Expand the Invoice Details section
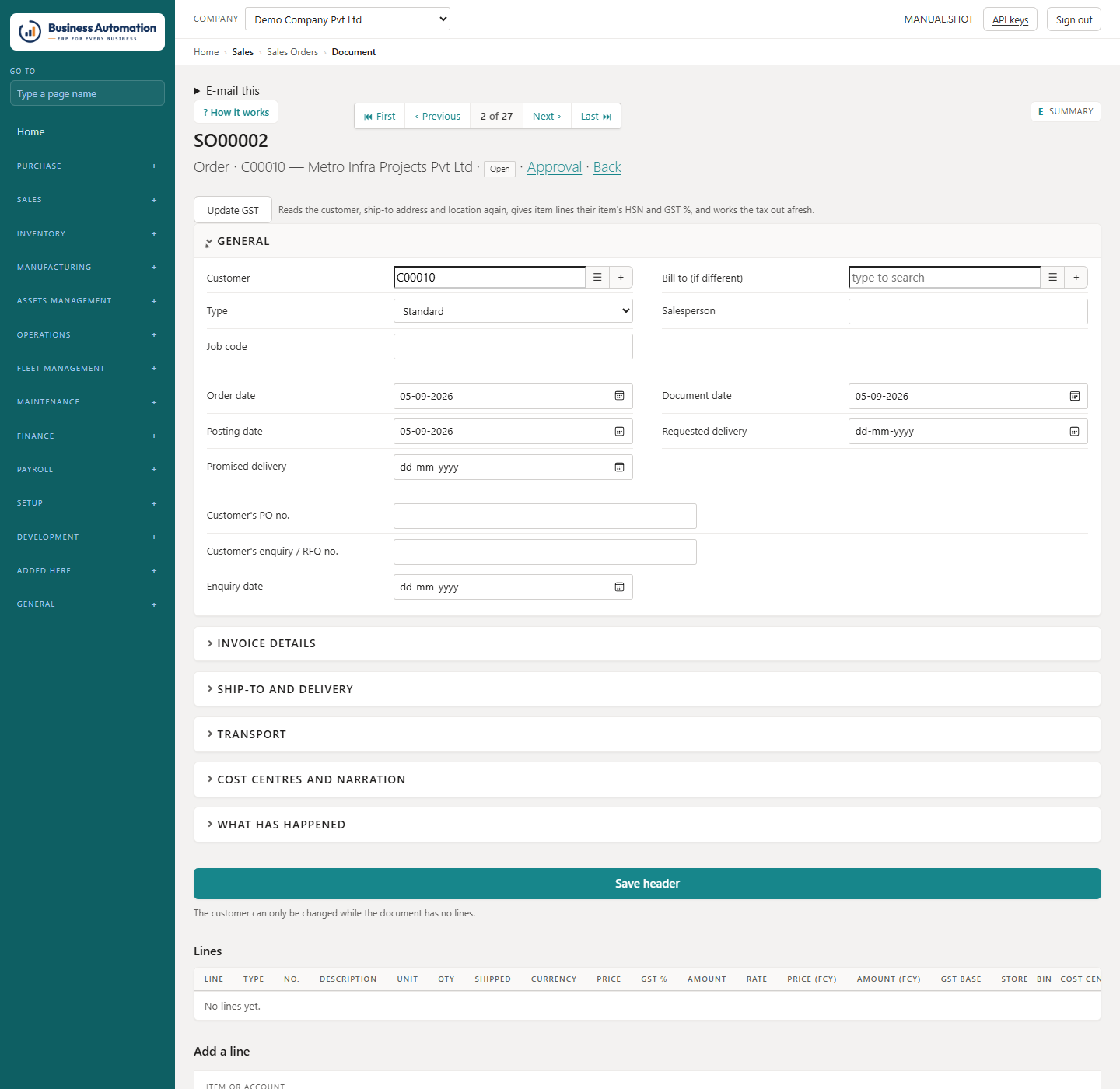1120x1089 pixels. click(647, 644)
